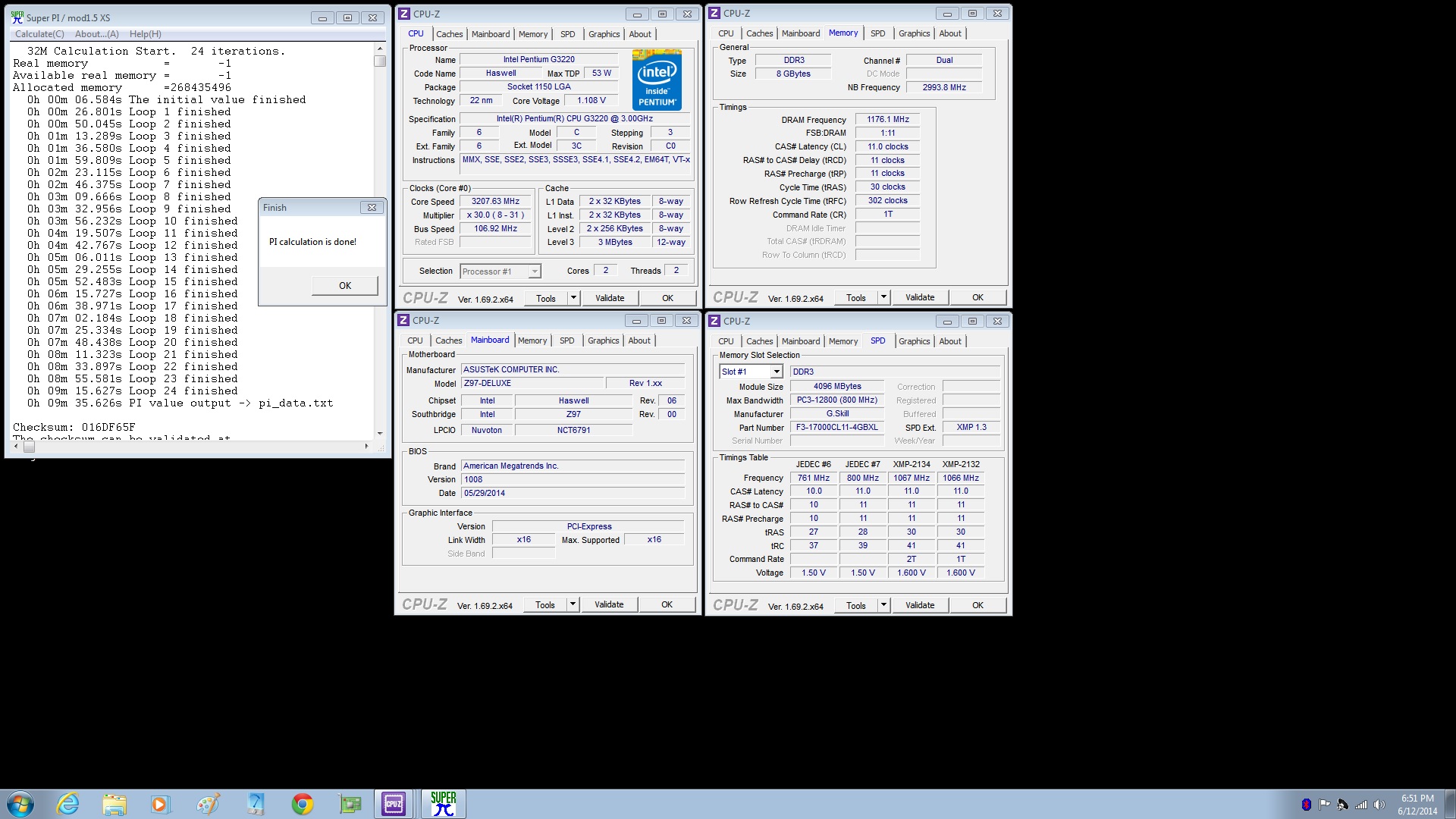This screenshot has height=819, width=1456.
Task: Switch to Caches tab in the CPU window
Action: pyautogui.click(x=449, y=34)
